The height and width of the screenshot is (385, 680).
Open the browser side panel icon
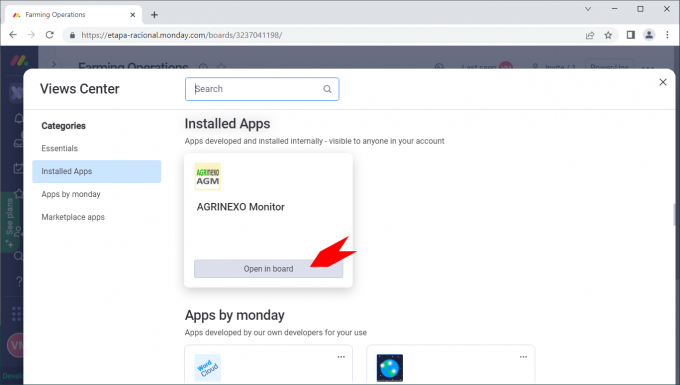[631, 35]
